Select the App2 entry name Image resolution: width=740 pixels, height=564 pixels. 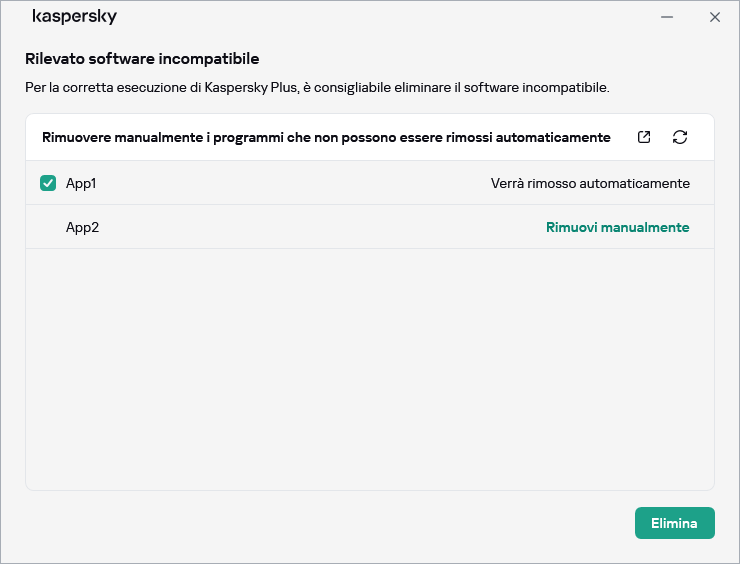(82, 227)
